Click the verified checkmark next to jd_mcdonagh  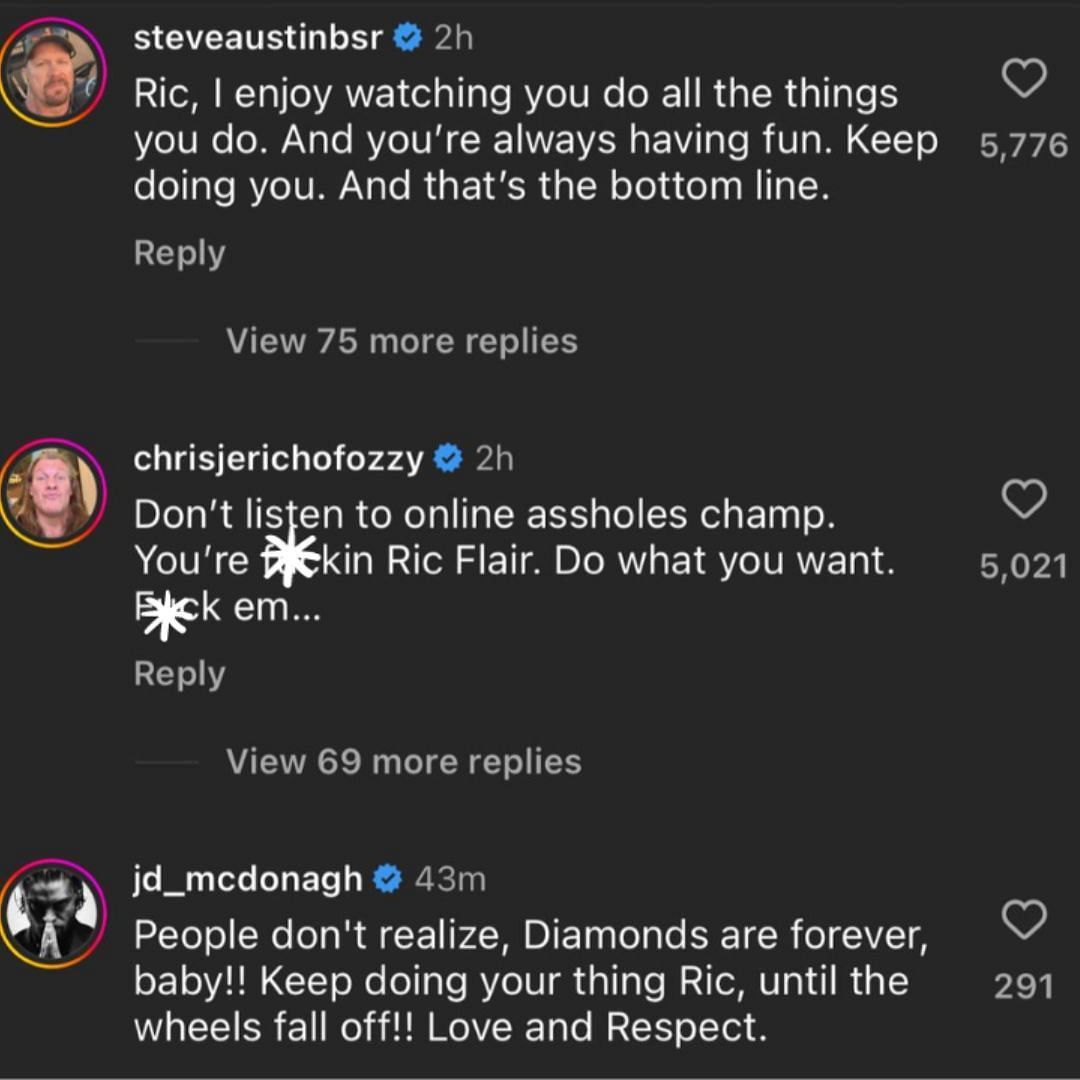click(x=387, y=879)
